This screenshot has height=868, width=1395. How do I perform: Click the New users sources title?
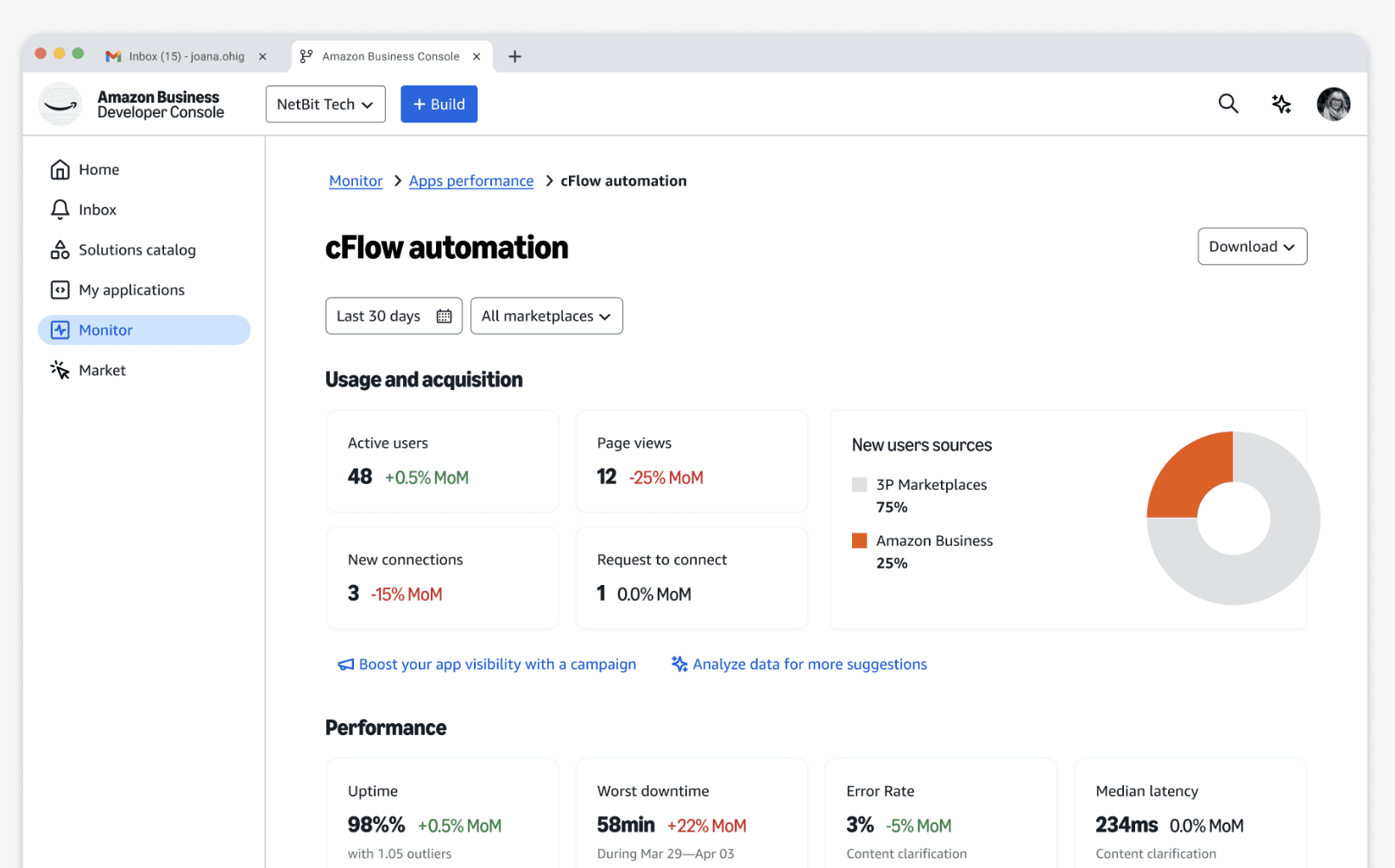[x=921, y=445]
